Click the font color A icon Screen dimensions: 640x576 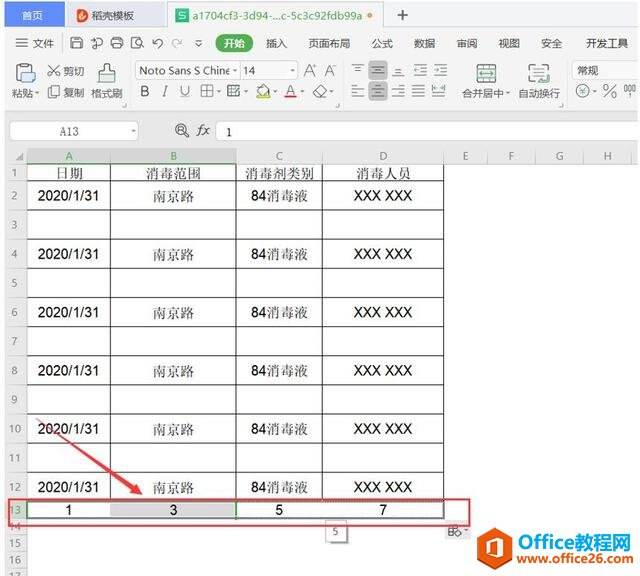(291, 91)
